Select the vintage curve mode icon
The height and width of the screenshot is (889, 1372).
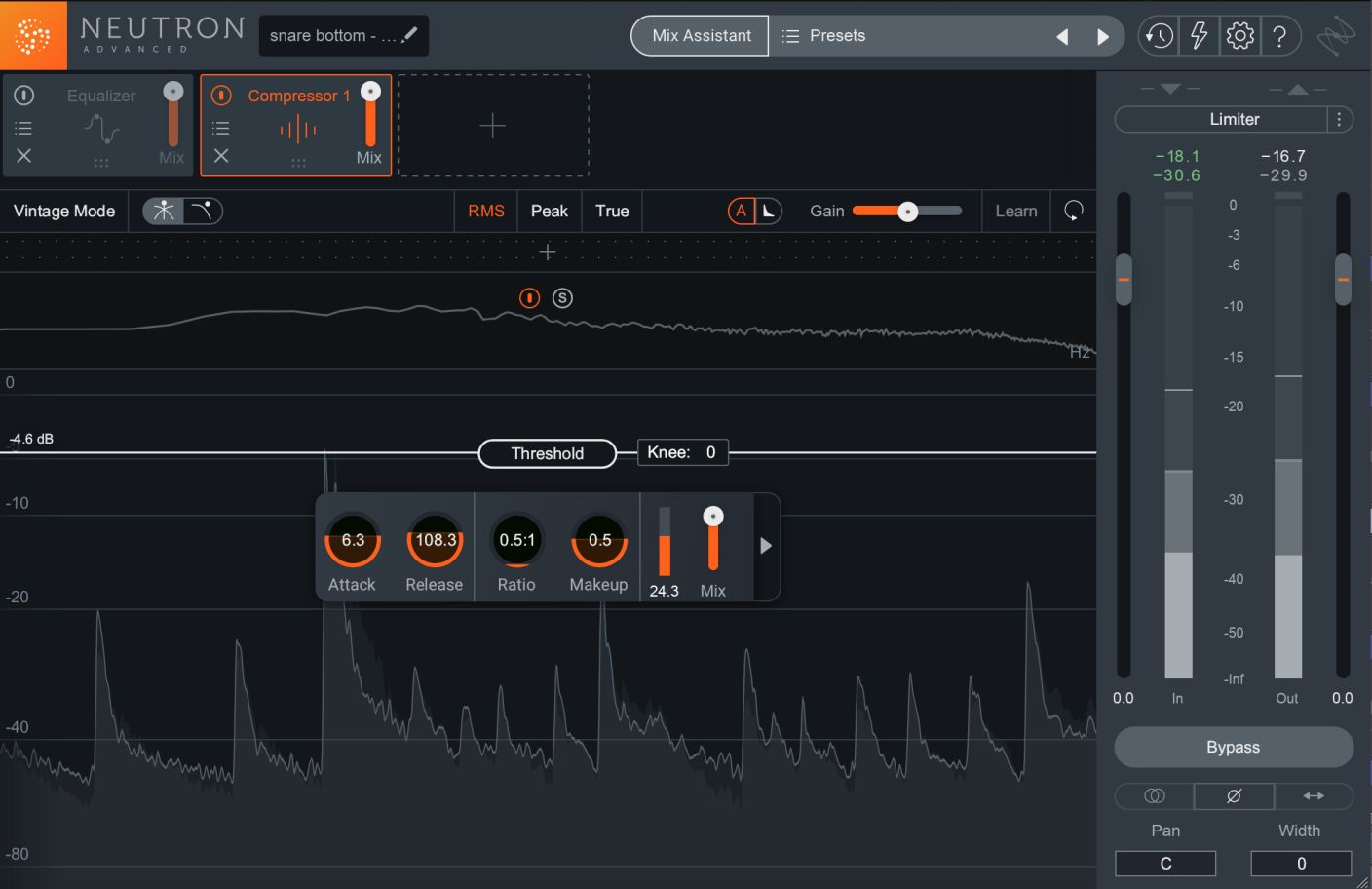(x=203, y=211)
